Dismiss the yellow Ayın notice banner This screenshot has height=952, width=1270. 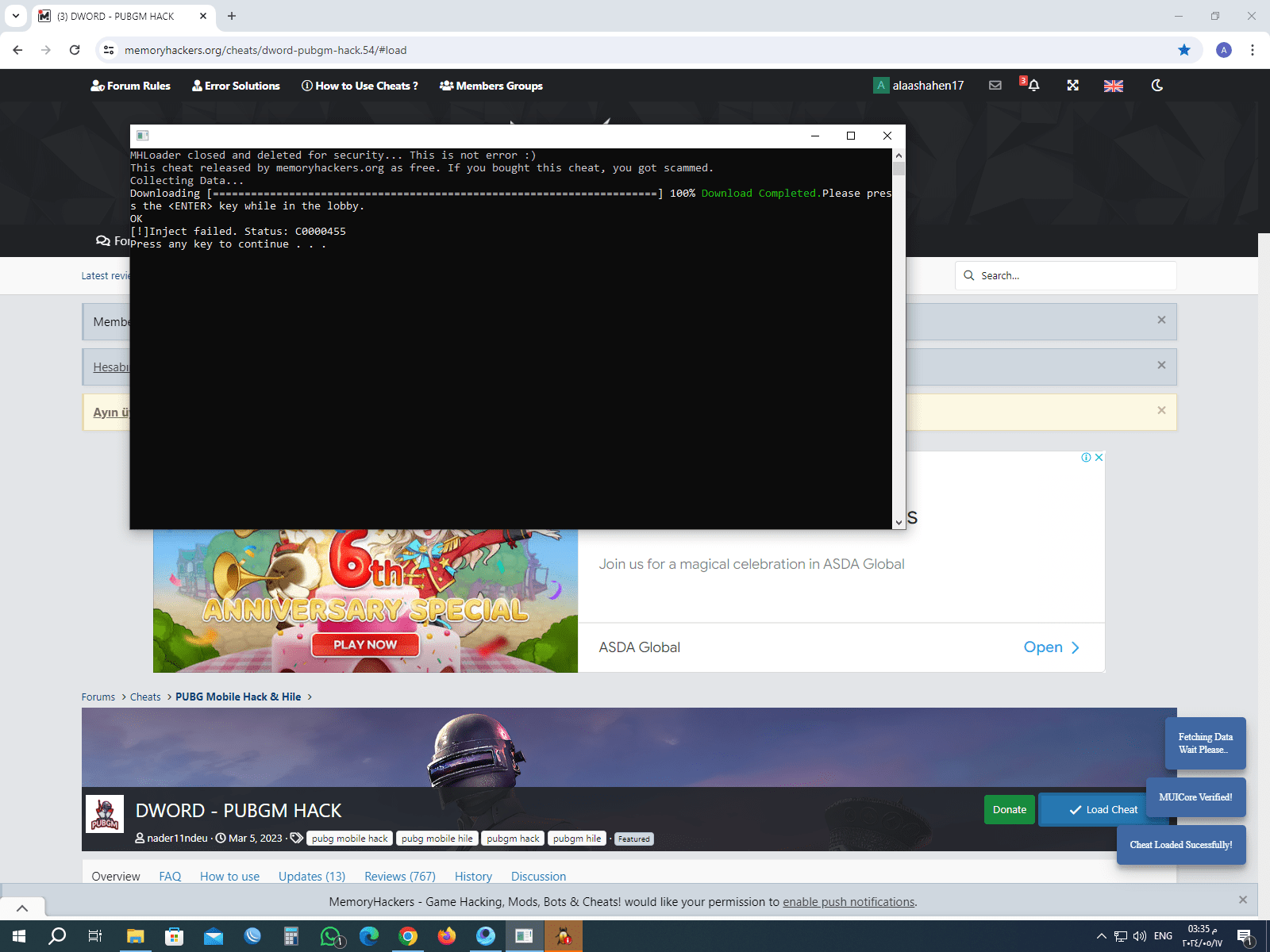[x=1161, y=410]
